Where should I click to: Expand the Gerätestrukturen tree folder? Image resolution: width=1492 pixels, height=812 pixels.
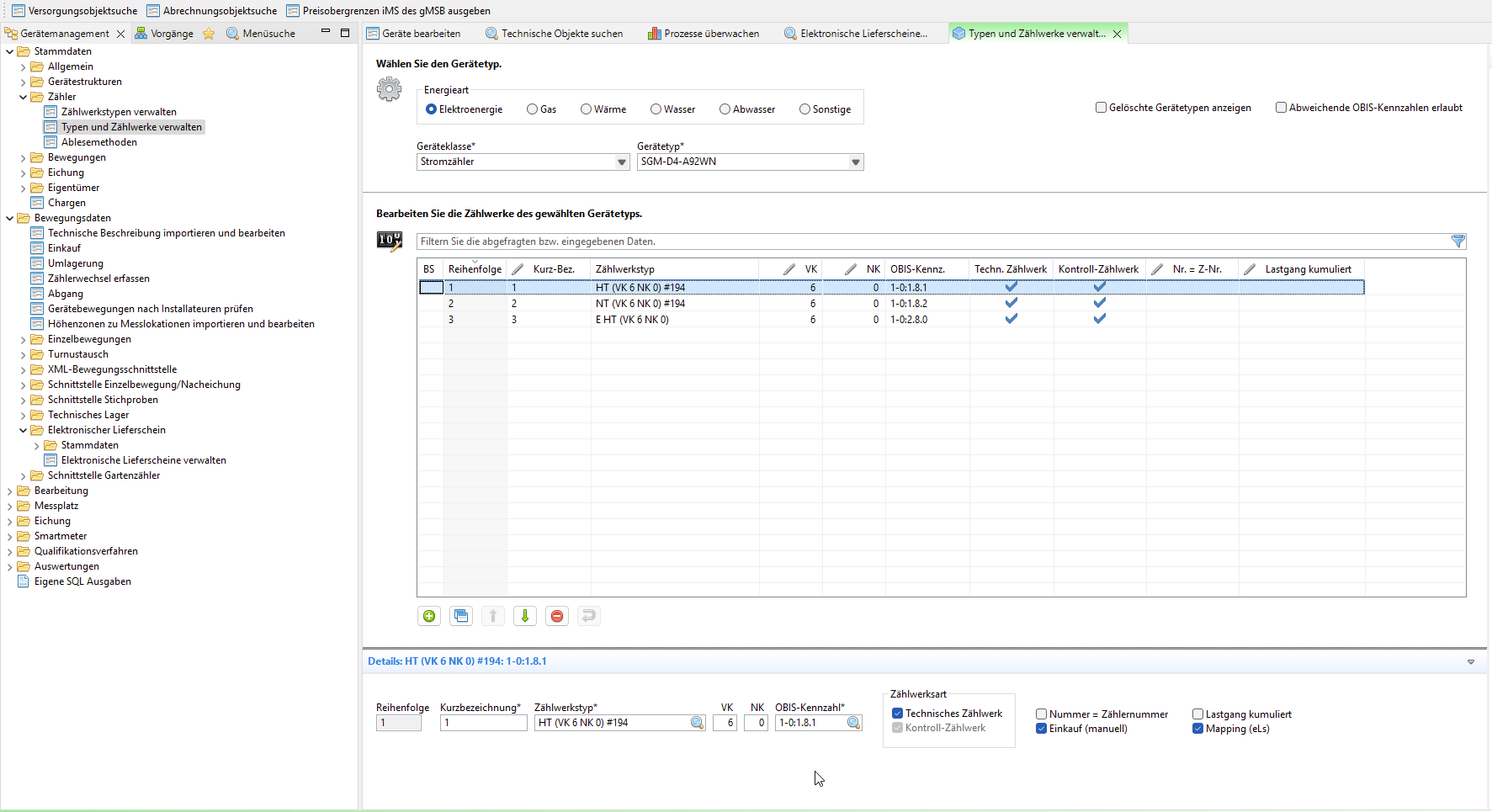point(23,82)
